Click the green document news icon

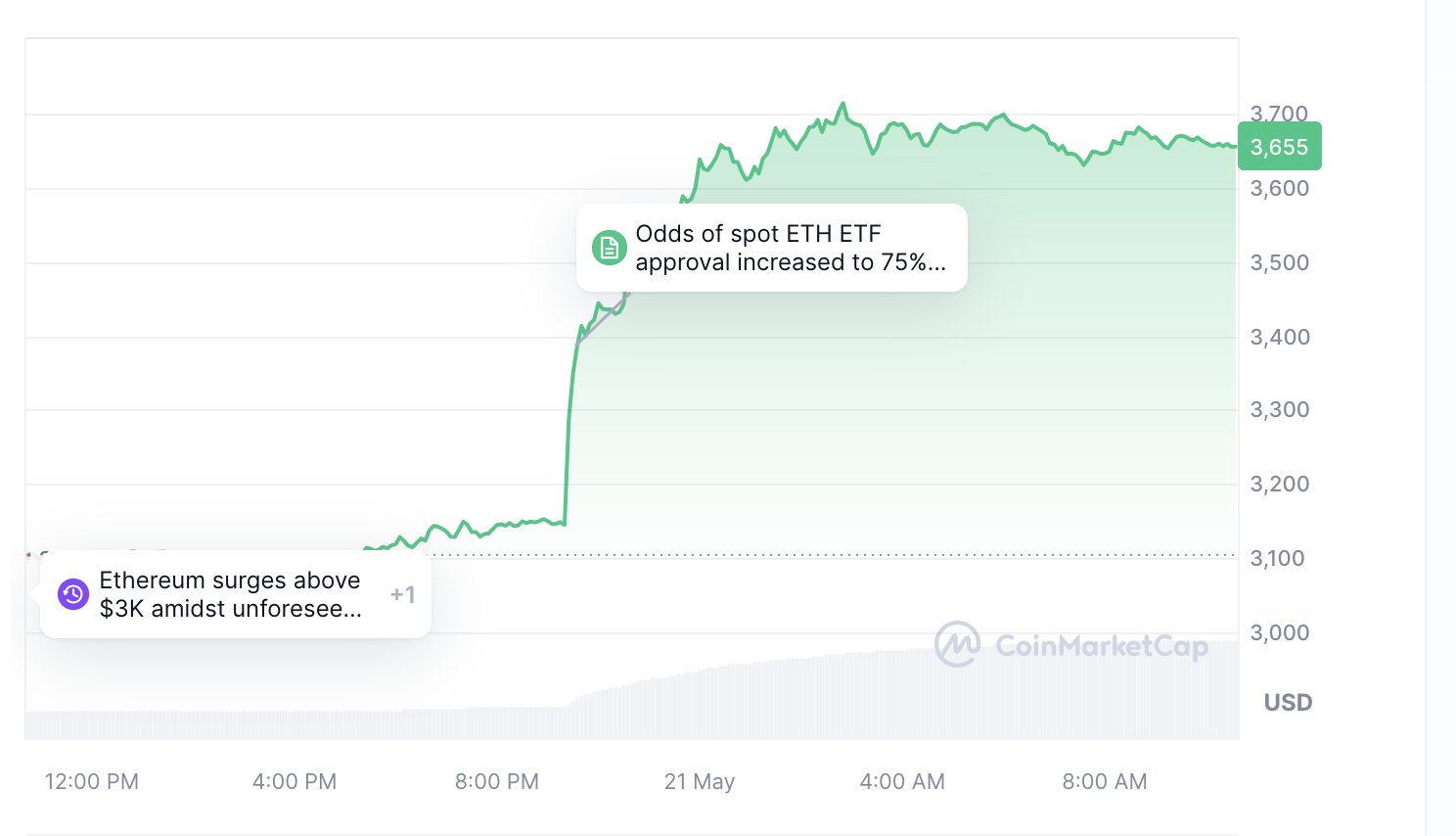[609, 248]
